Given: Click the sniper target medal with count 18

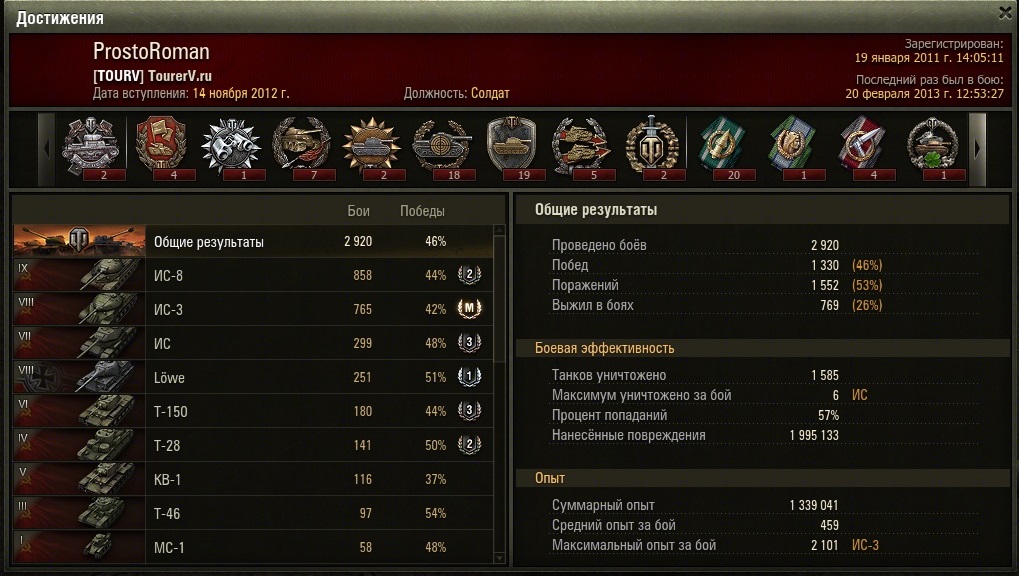Looking at the screenshot, I should (x=442, y=147).
